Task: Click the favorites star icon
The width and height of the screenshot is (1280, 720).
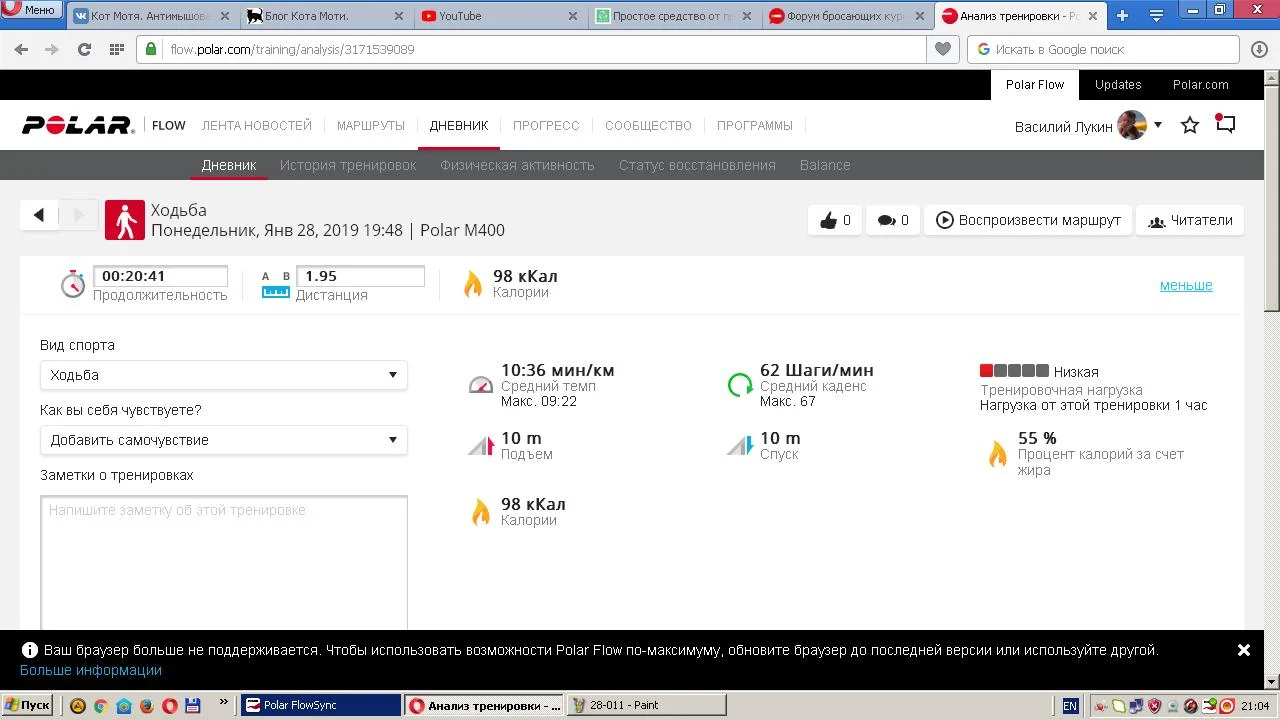Action: pos(1190,125)
